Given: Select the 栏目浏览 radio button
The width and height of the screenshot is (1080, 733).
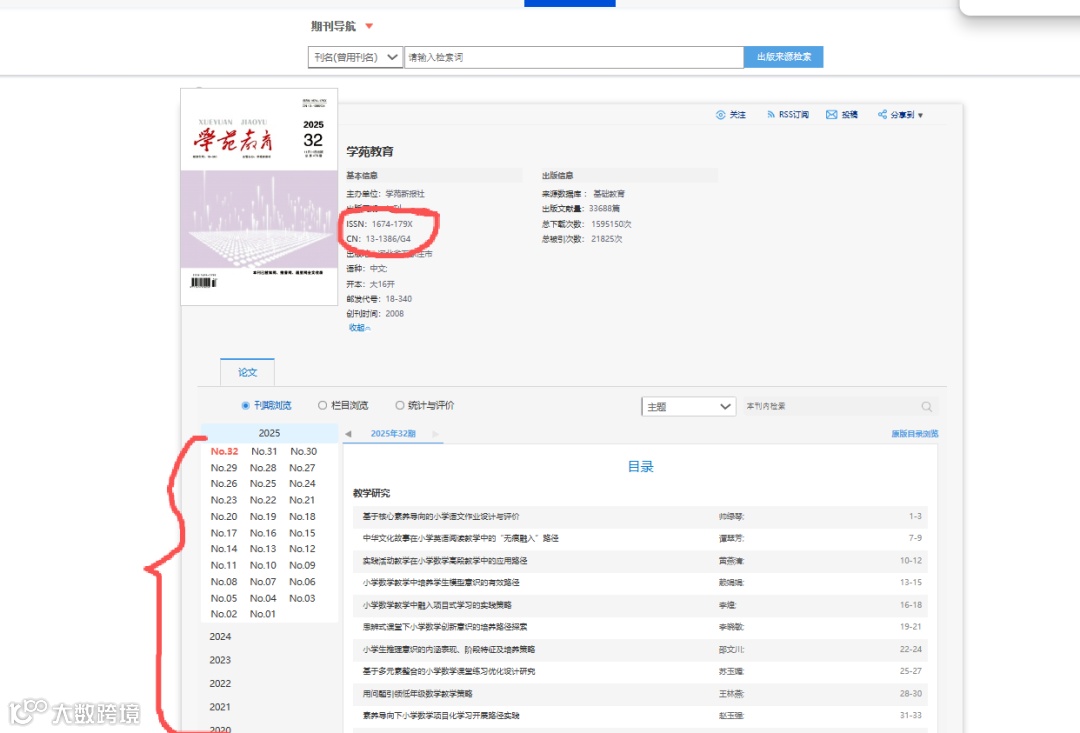Looking at the screenshot, I should (x=322, y=406).
